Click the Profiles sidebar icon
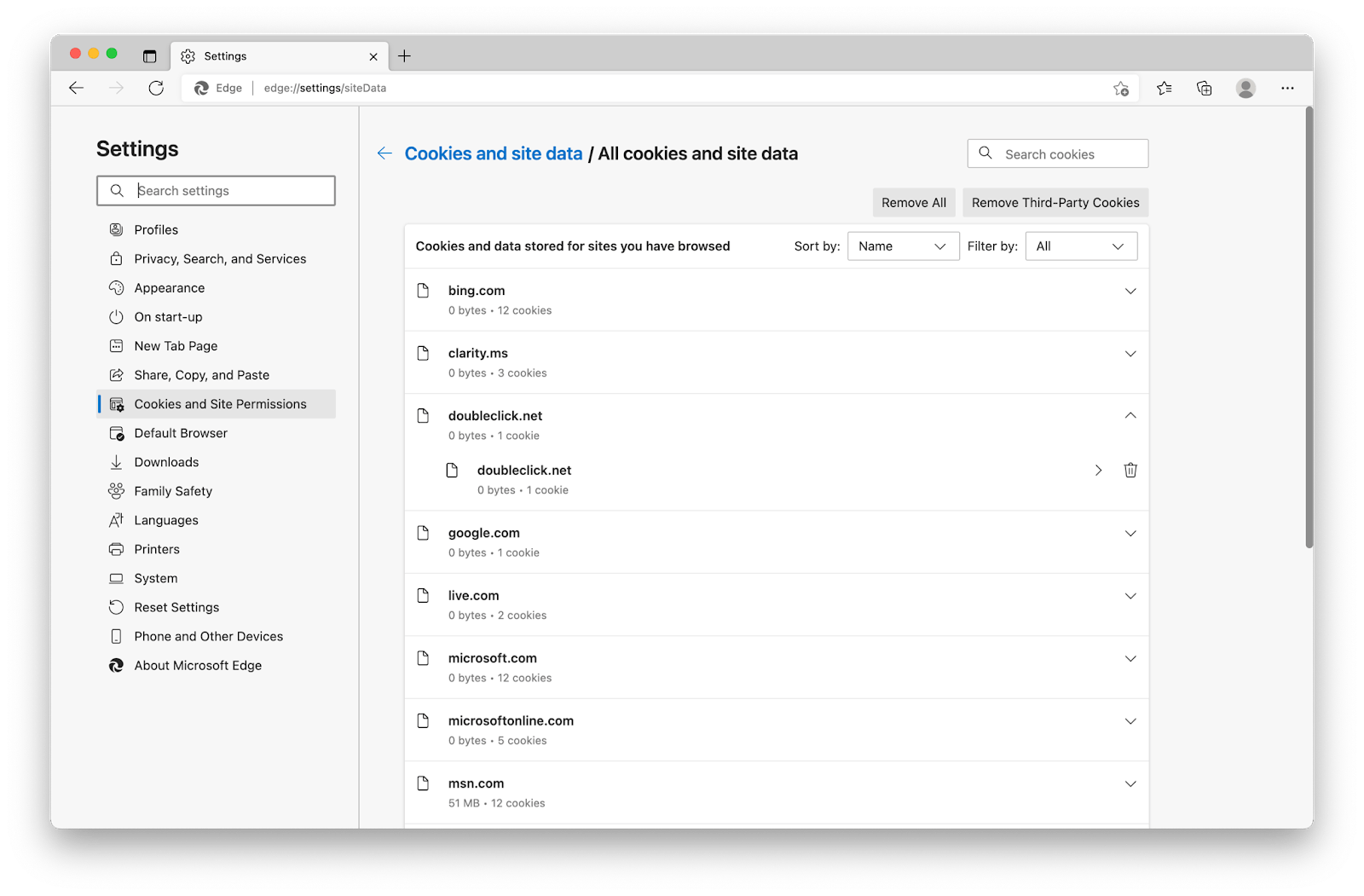This screenshot has height=896, width=1364. 116,229
